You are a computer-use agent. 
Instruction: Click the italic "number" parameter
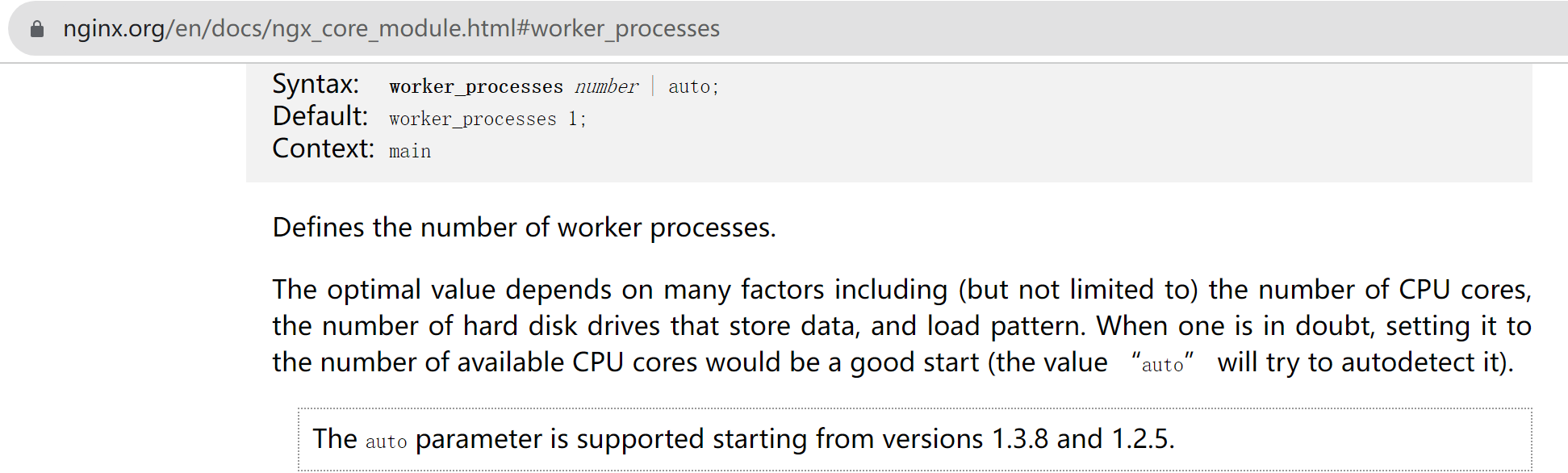(x=606, y=86)
